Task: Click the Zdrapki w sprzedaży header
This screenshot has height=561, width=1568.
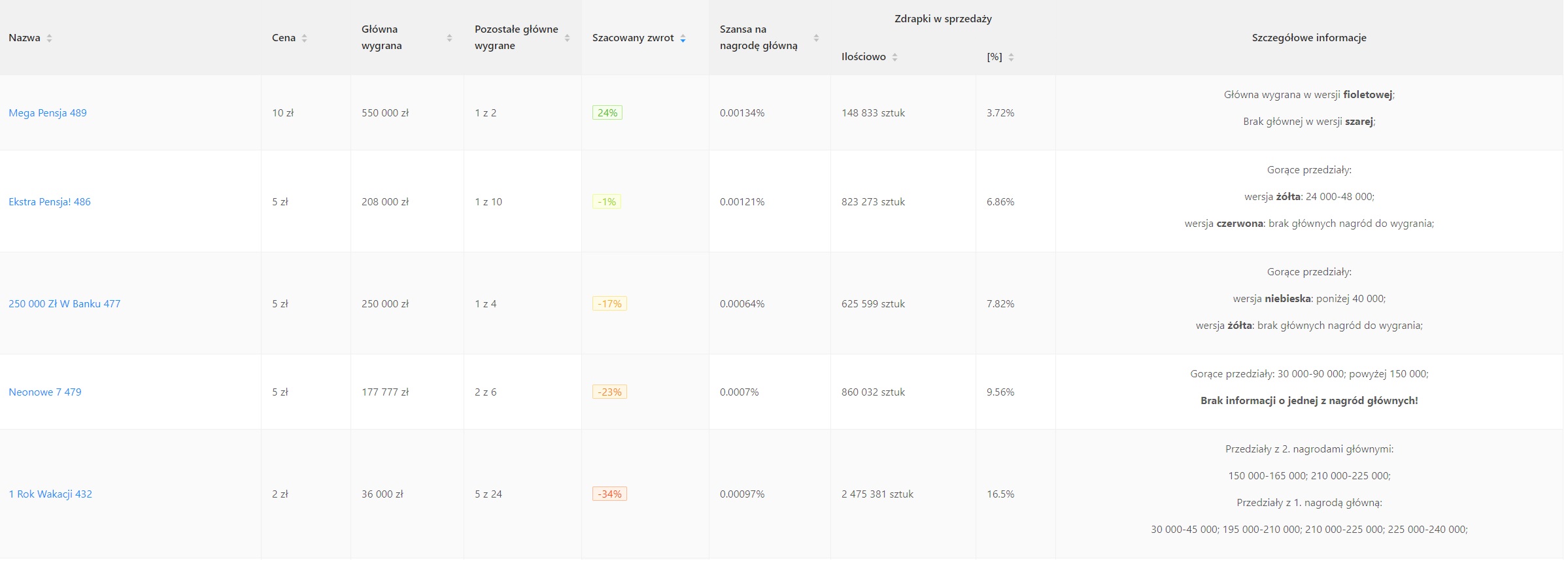Action: point(943,19)
